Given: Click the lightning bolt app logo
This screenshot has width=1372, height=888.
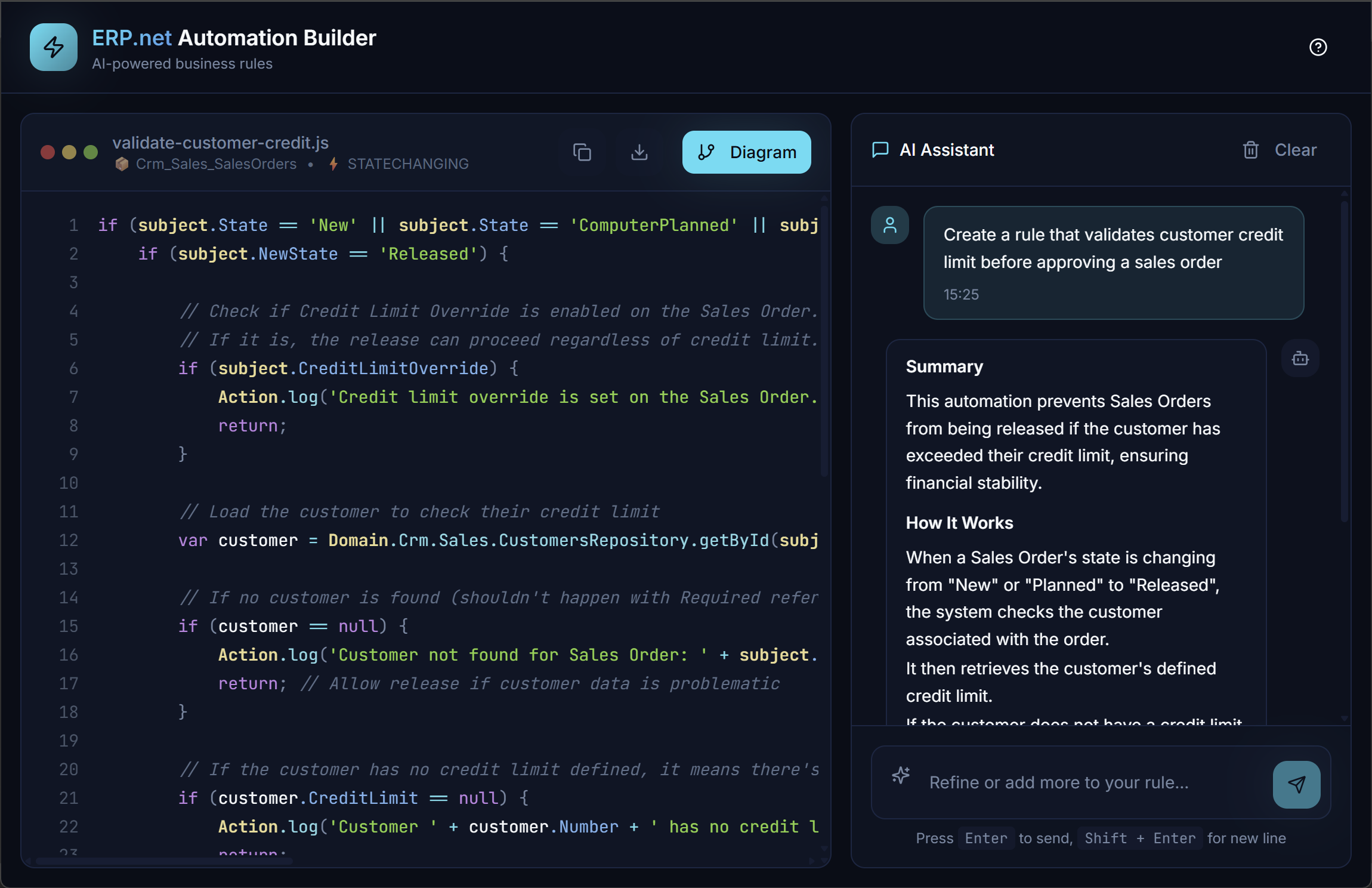Looking at the screenshot, I should tap(54, 47).
